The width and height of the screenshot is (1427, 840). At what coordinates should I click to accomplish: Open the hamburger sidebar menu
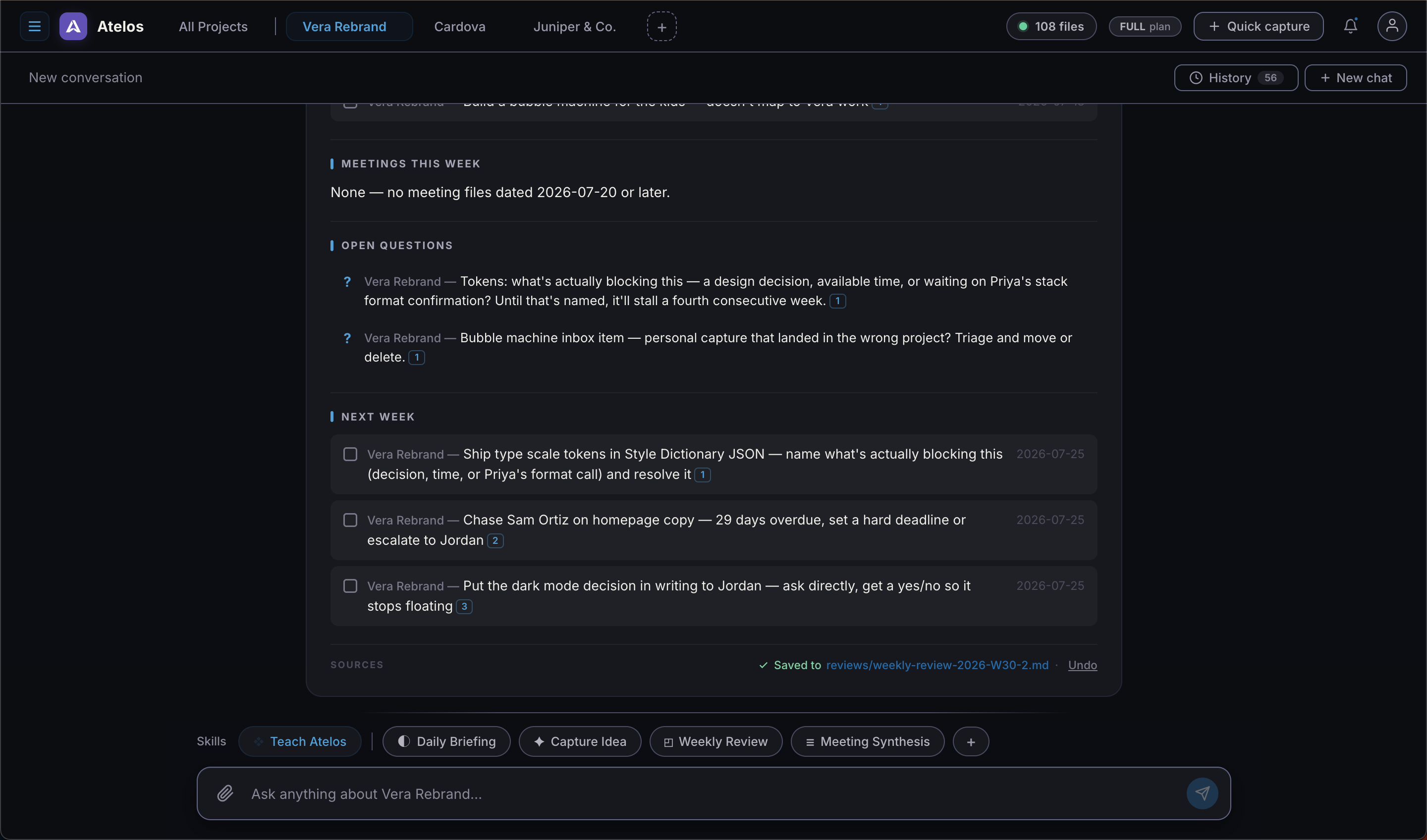click(x=35, y=27)
